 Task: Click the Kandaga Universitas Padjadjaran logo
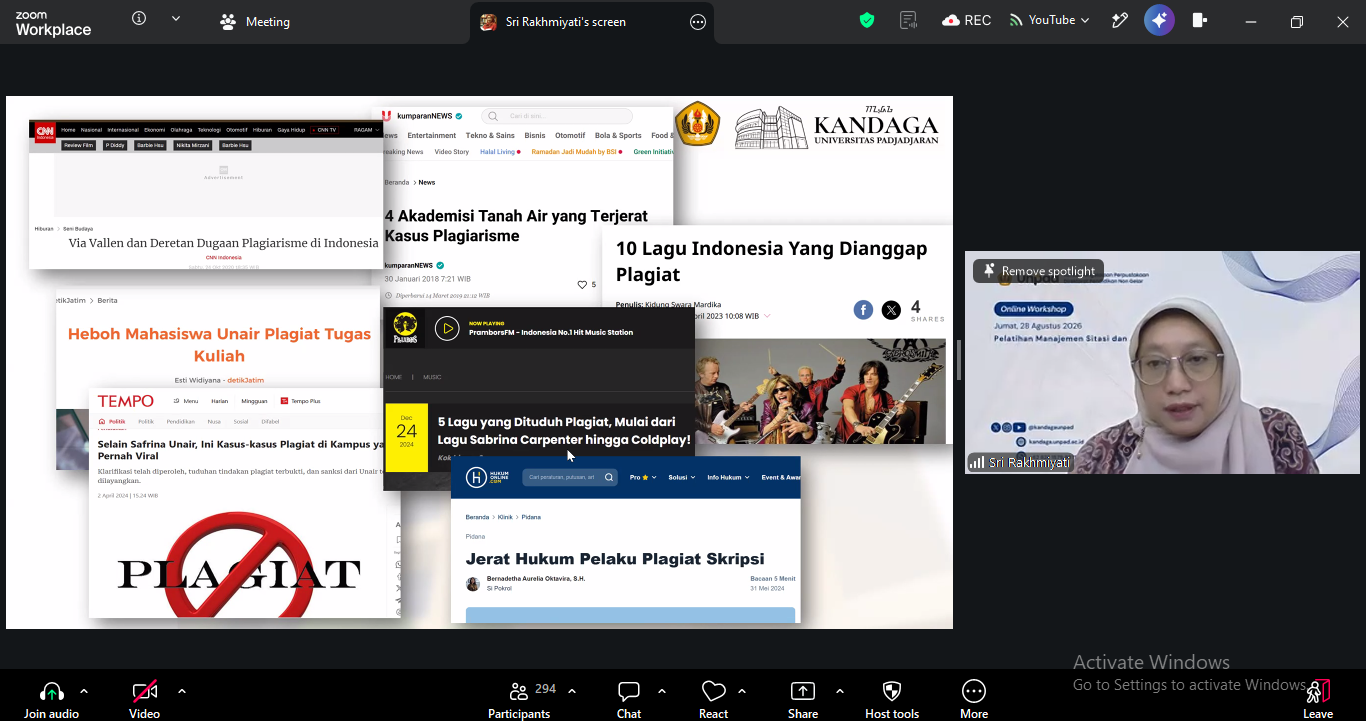pos(836,127)
